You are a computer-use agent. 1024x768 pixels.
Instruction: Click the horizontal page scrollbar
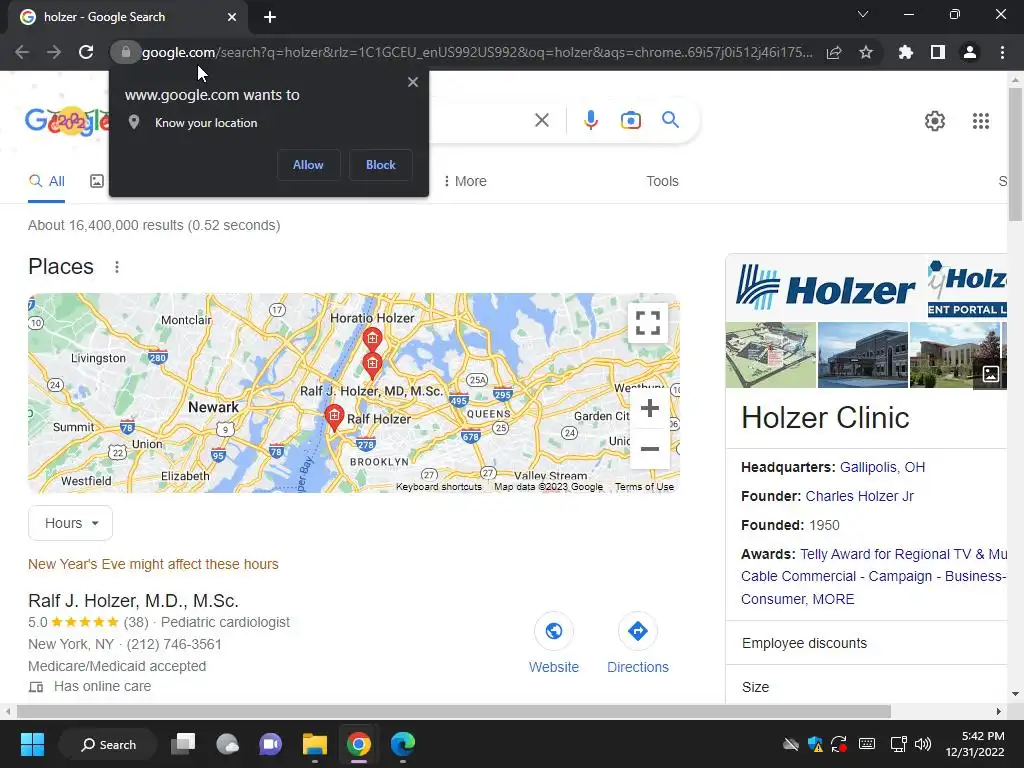(454, 711)
